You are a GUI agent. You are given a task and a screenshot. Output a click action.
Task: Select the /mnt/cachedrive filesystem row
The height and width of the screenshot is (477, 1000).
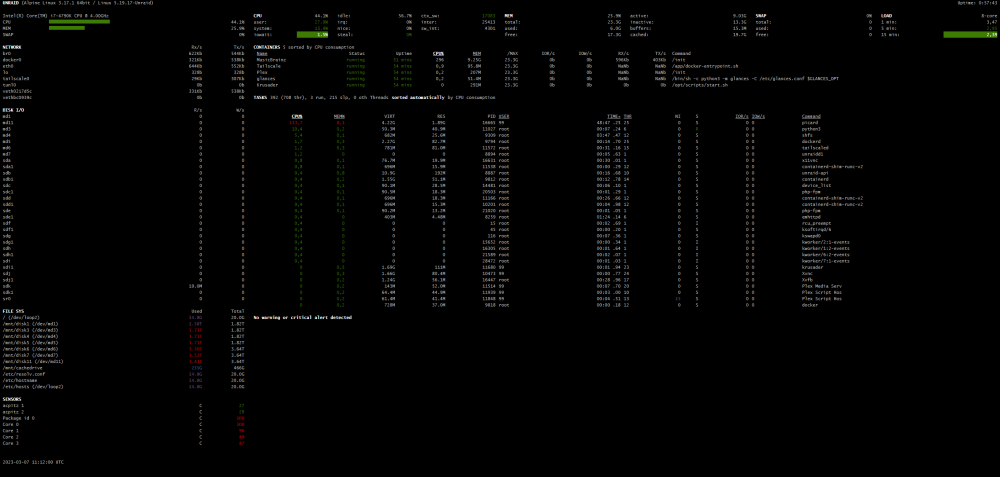pyautogui.click(x=123, y=368)
